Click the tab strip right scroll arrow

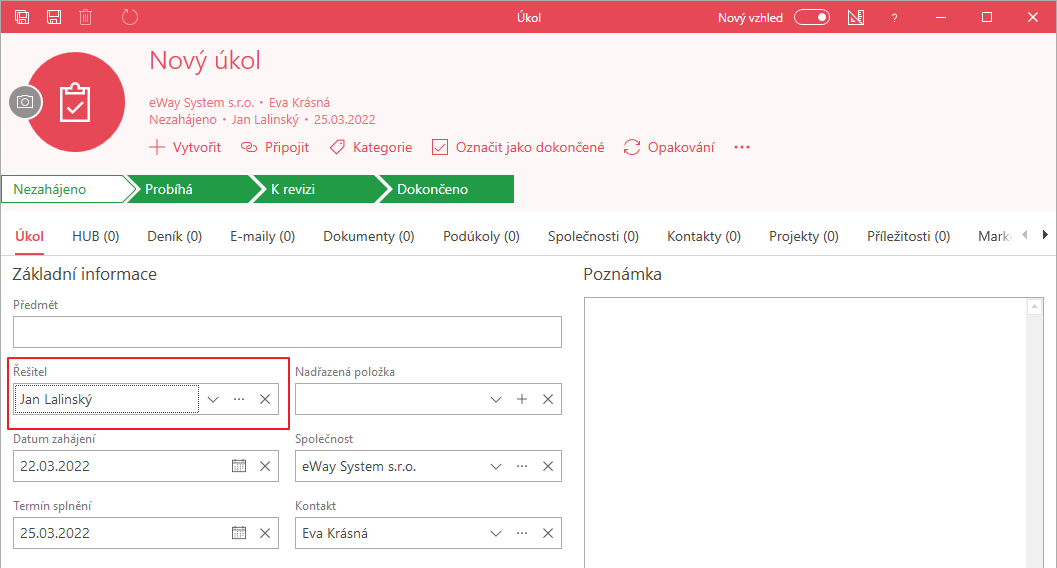pyautogui.click(x=1045, y=234)
